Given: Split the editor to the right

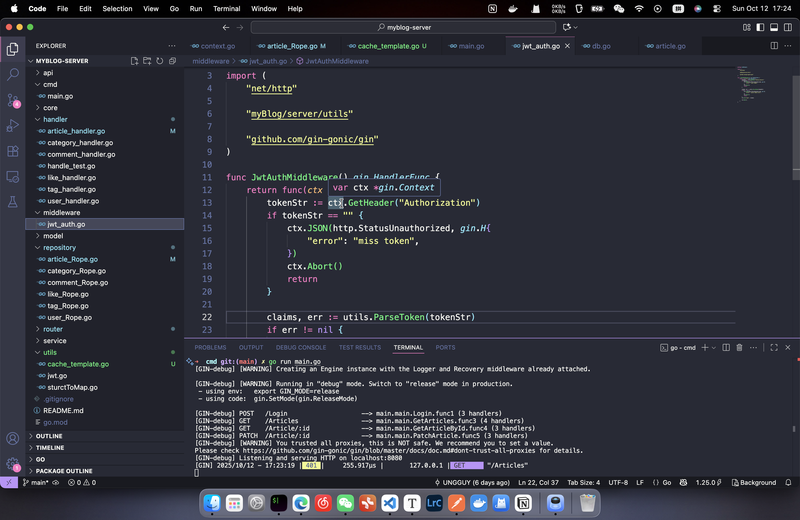Looking at the screenshot, I should pos(774,46).
